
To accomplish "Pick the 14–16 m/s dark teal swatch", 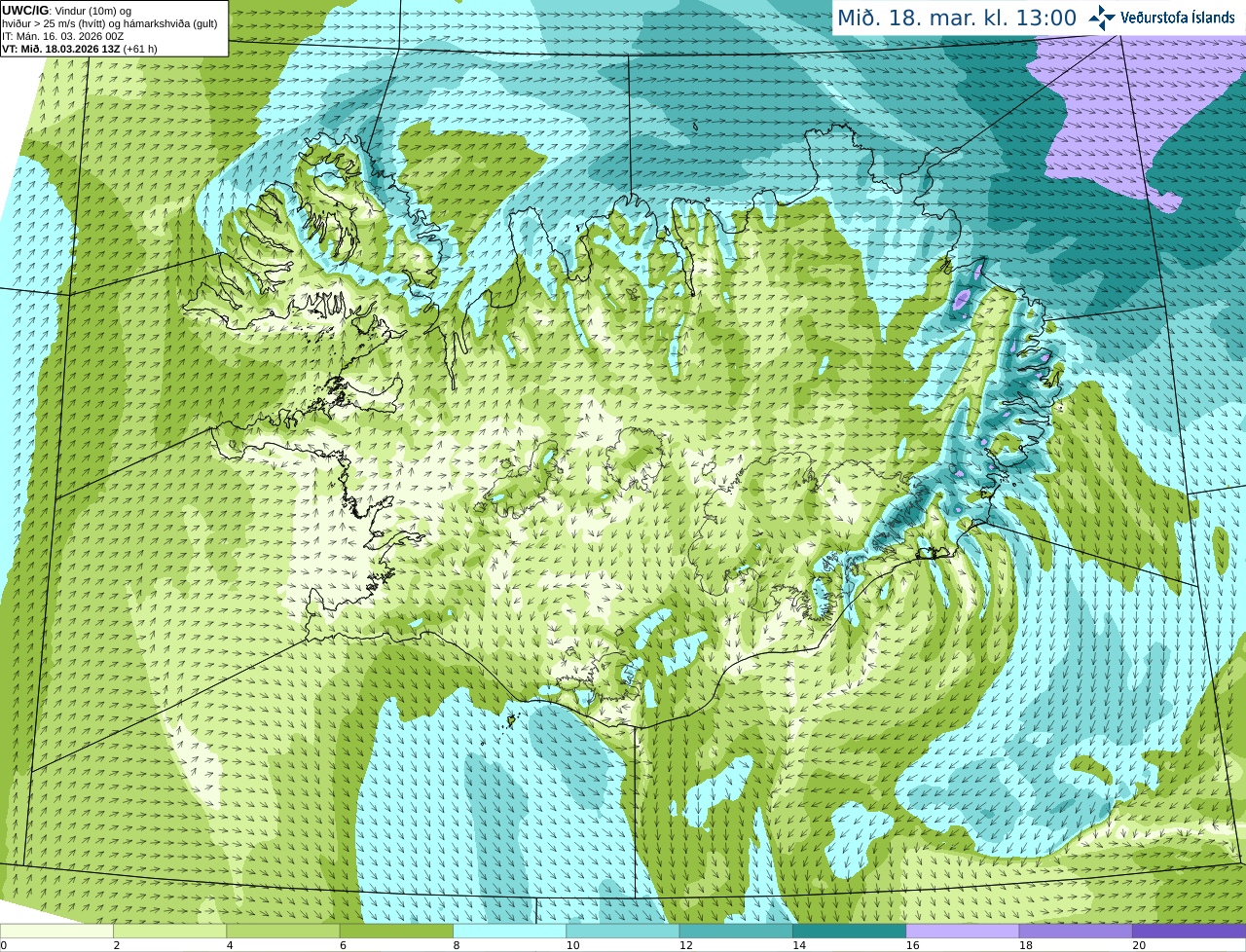I will click(849, 931).
